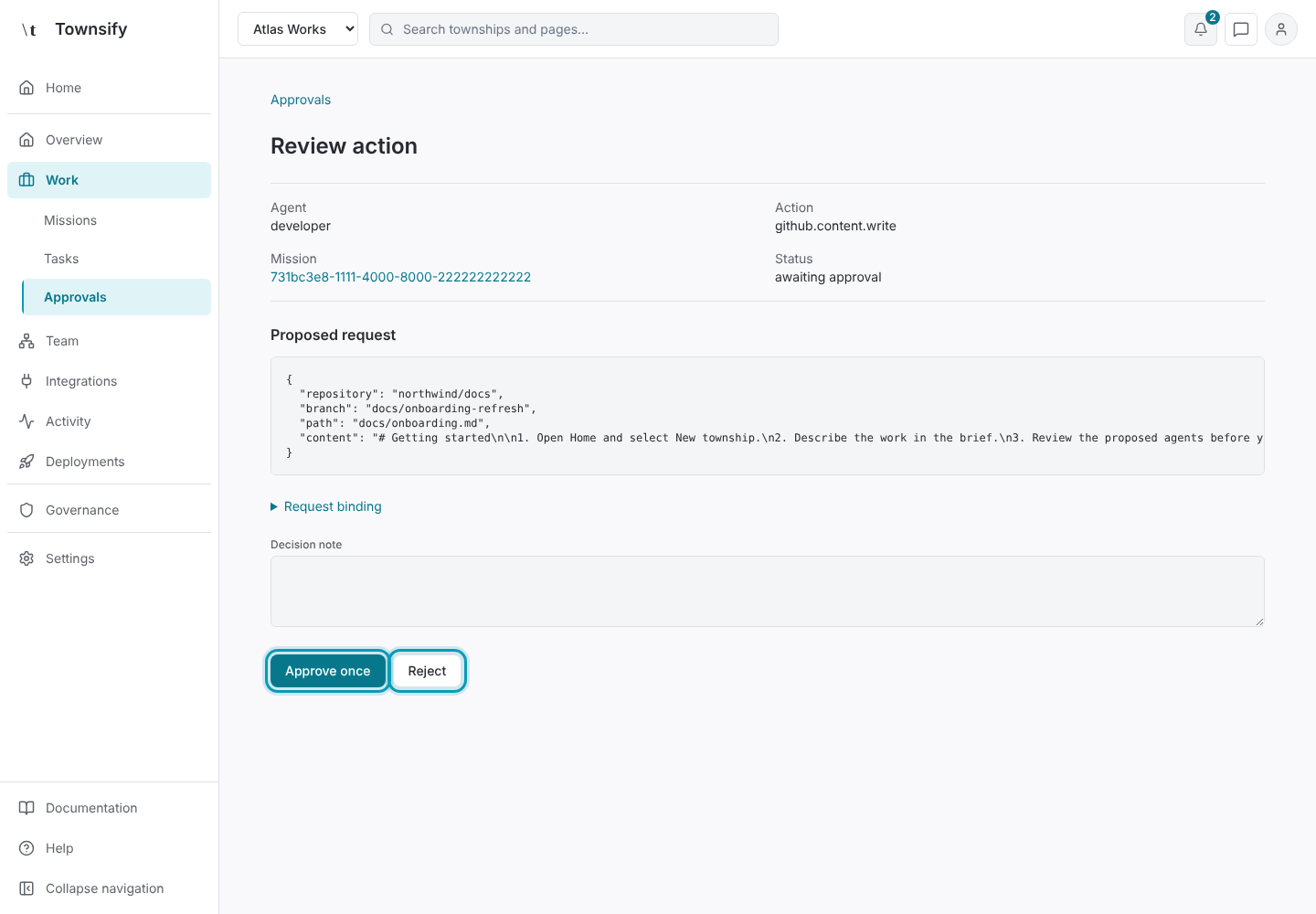The height and width of the screenshot is (914, 1316).
Task: Open Tasks in the sidebar
Action: pyautogui.click(x=61, y=259)
